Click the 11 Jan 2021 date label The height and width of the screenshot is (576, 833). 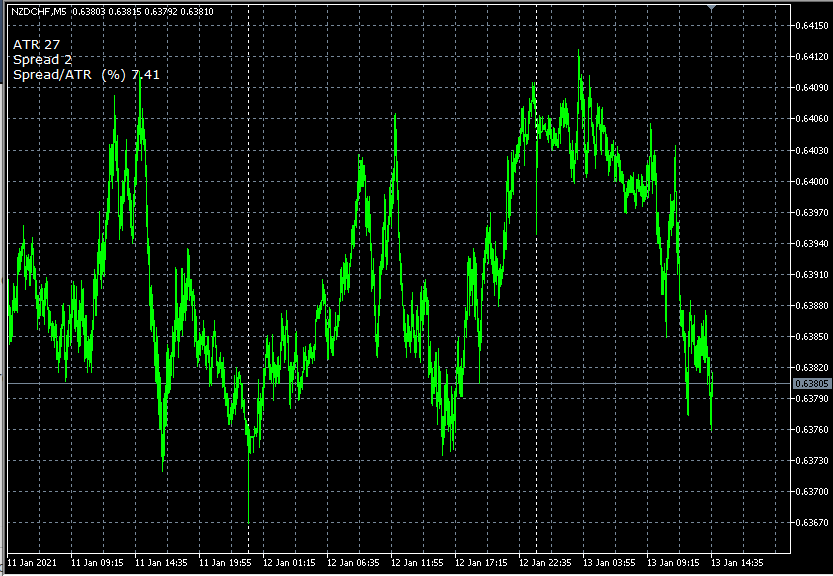31,563
